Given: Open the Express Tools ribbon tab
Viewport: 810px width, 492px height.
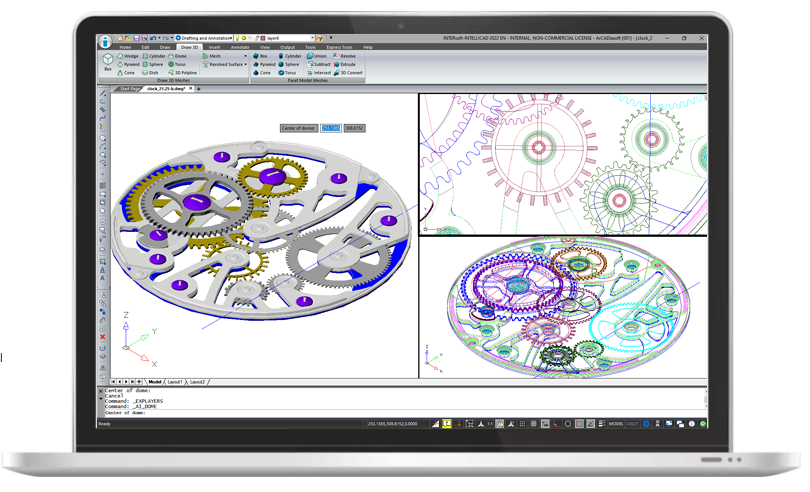Looking at the screenshot, I should [339, 47].
